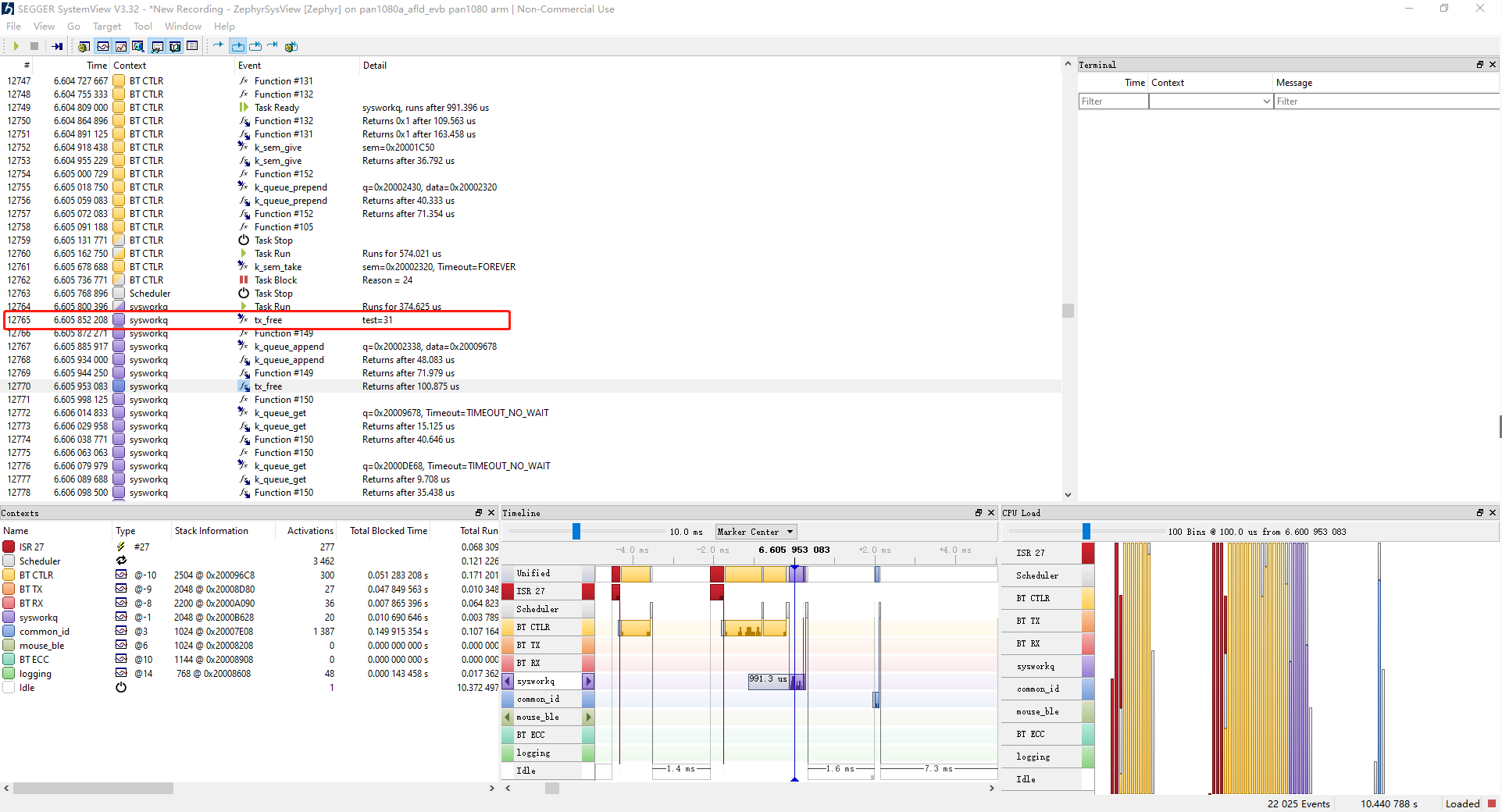The height and width of the screenshot is (812, 1502).
Task: Select the common_id context row
Action: pyautogui.click(x=250, y=632)
